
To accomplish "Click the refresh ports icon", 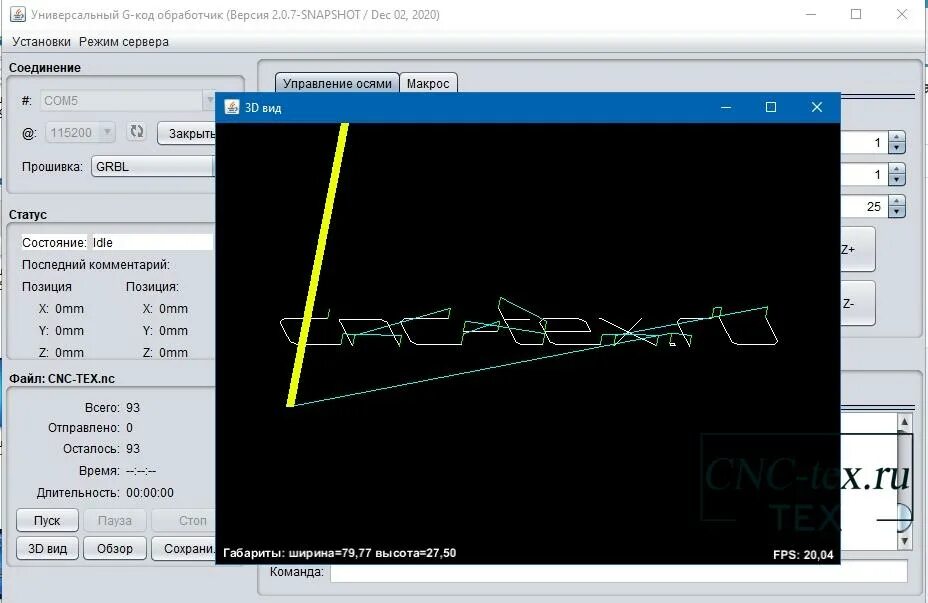I will pos(137,131).
